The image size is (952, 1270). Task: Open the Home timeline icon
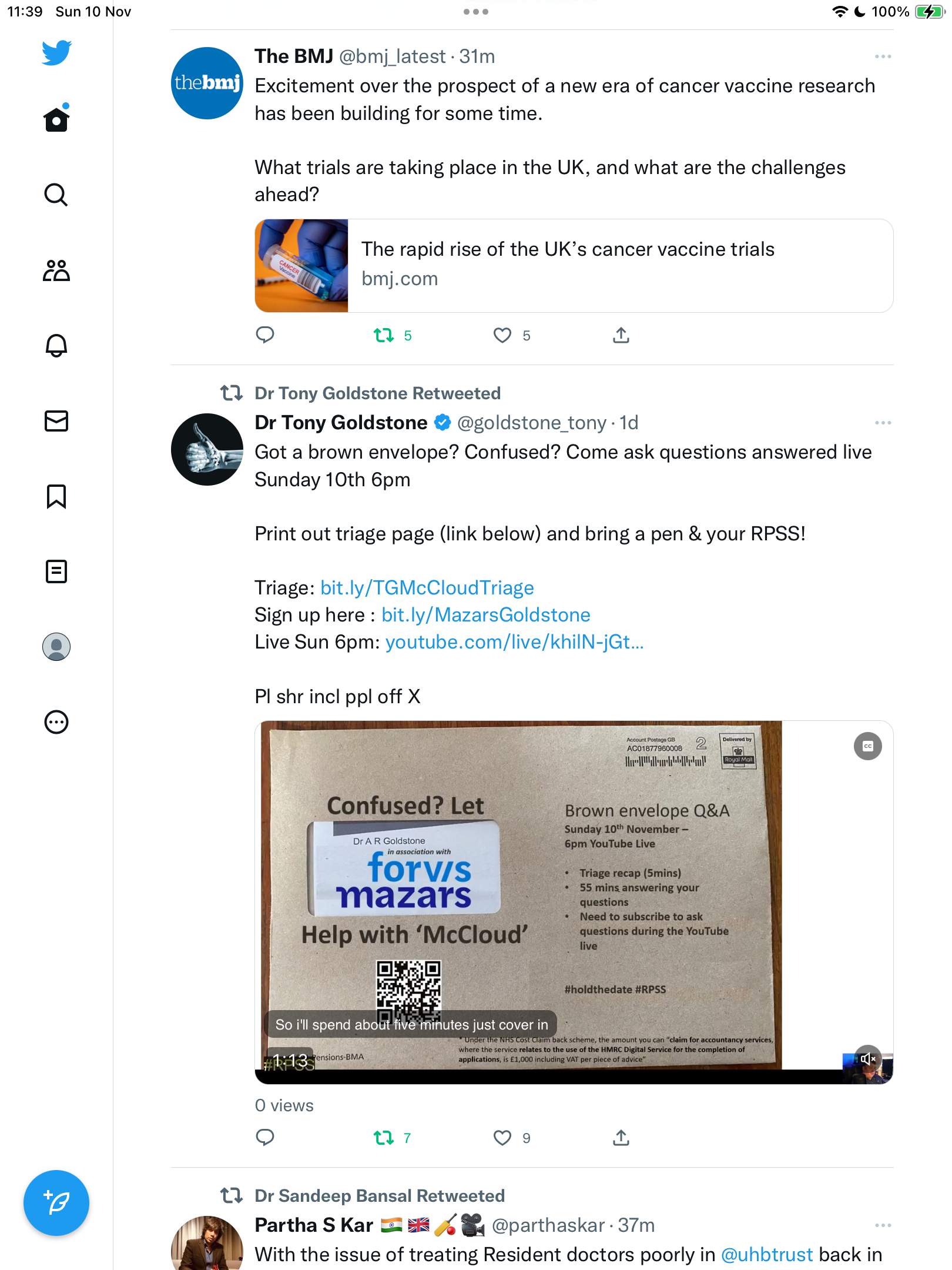(x=56, y=119)
